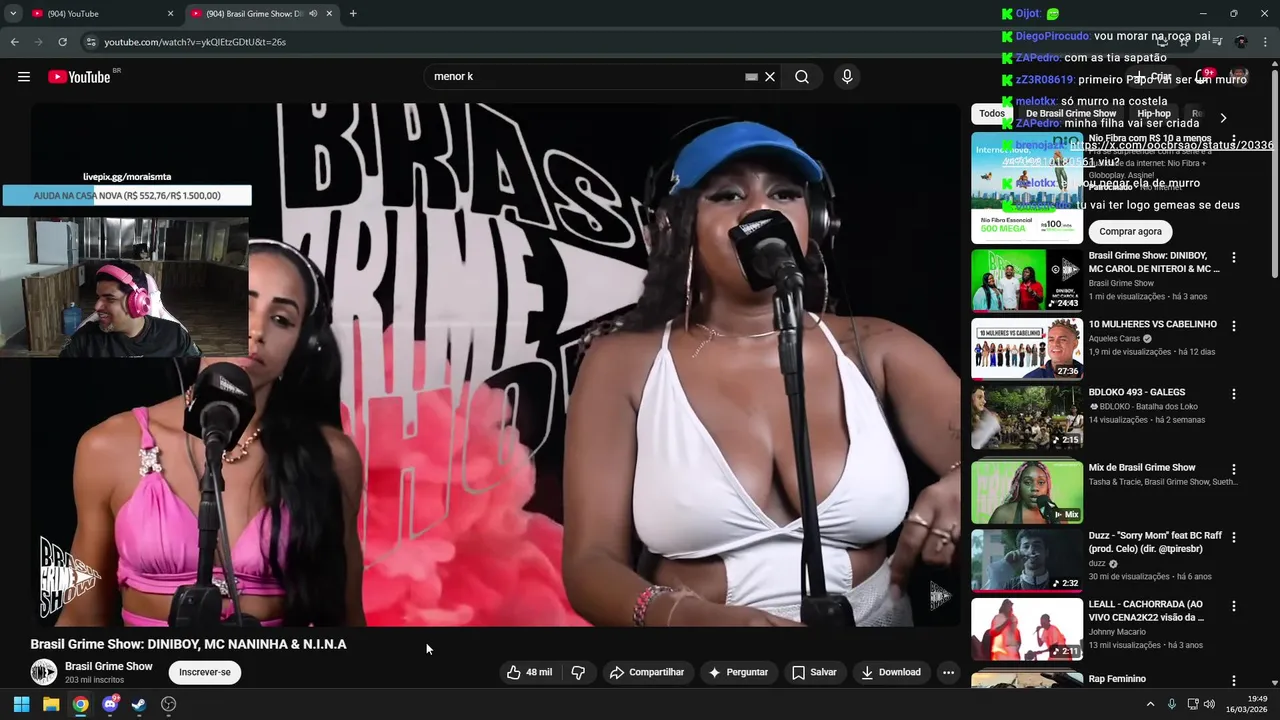Open File Explorer from taskbar
The width and height of the screenshot is (1280, 720).
coord(51,704)
